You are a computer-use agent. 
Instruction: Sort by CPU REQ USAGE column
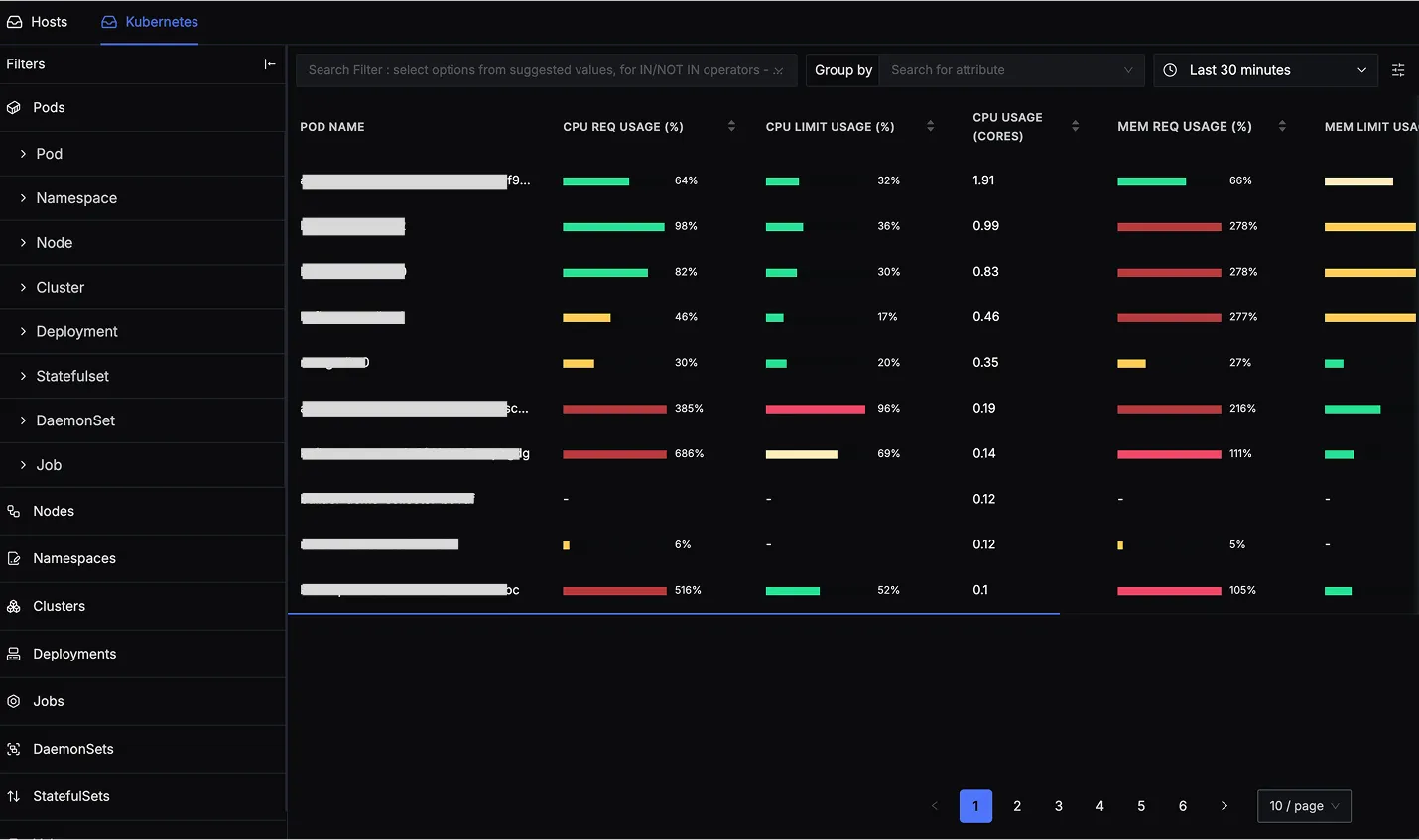[x=731, y=126]
